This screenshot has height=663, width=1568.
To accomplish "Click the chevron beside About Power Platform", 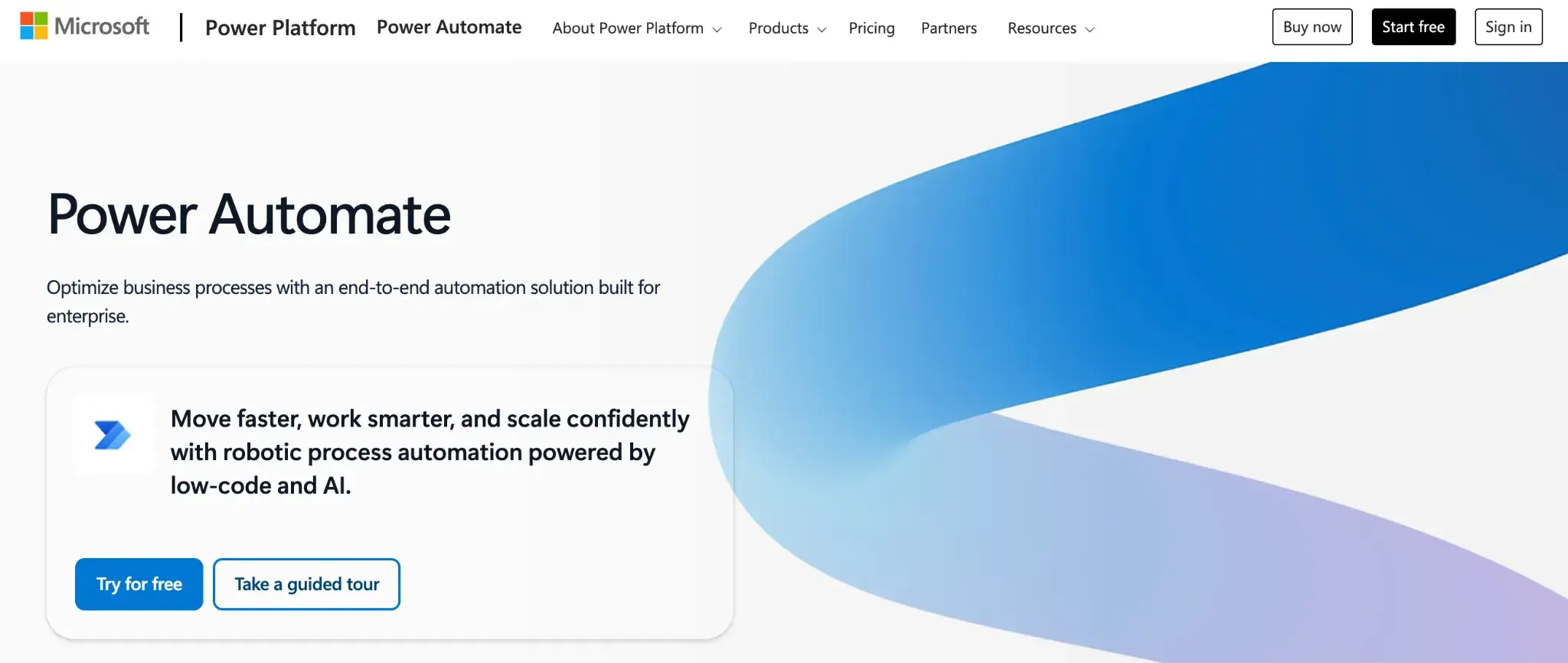I will tap(717, 30).
